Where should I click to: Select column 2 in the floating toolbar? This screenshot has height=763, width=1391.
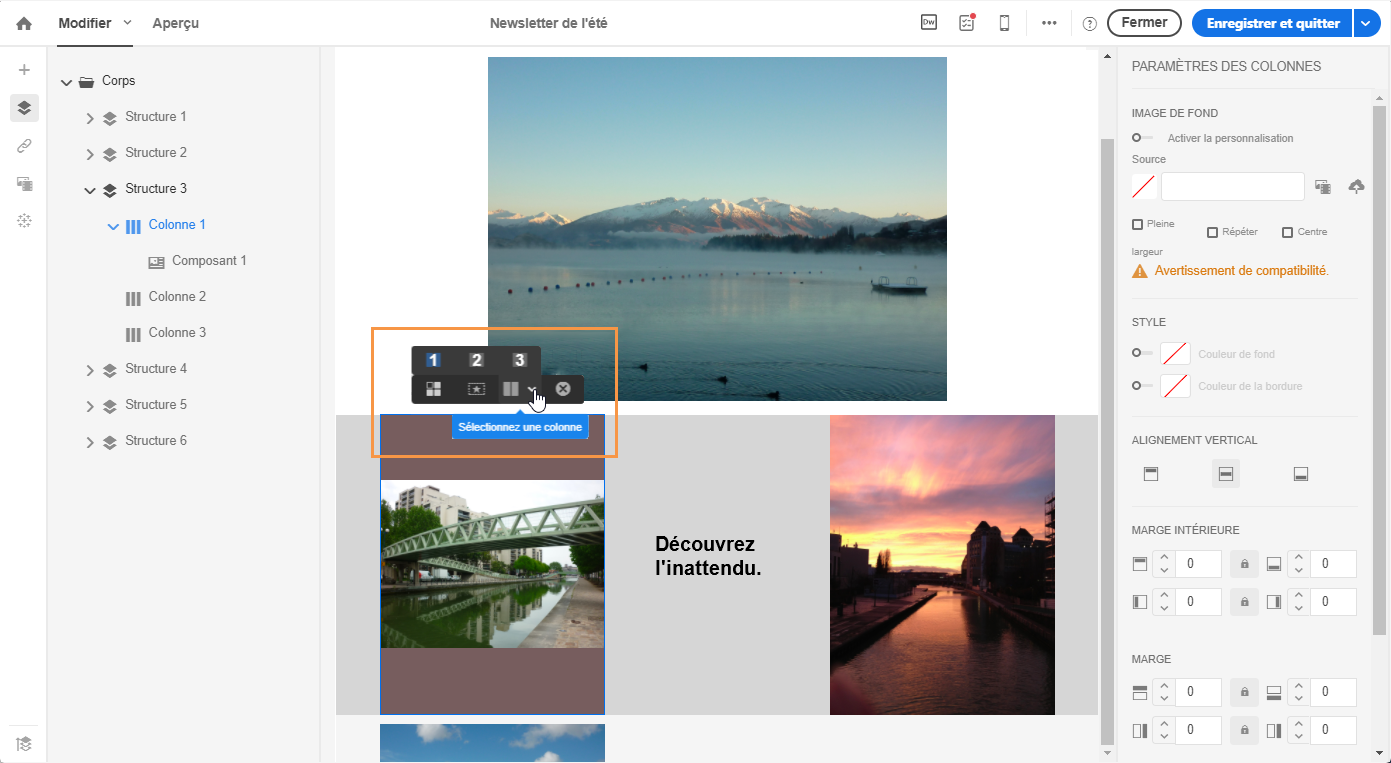(477, 360)
